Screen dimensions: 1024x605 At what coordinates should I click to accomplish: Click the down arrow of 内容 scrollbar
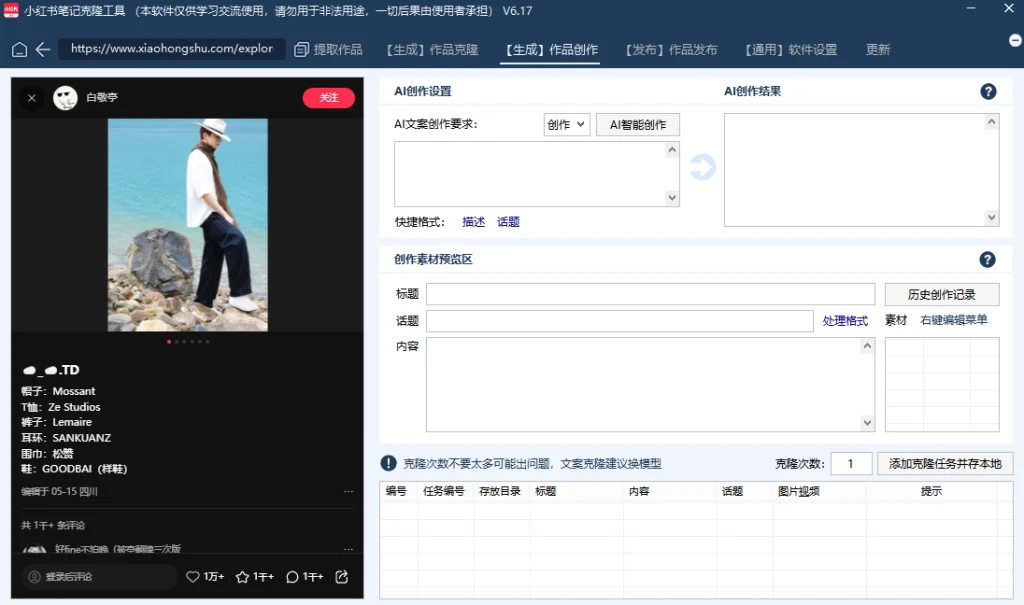coord(867,423)
